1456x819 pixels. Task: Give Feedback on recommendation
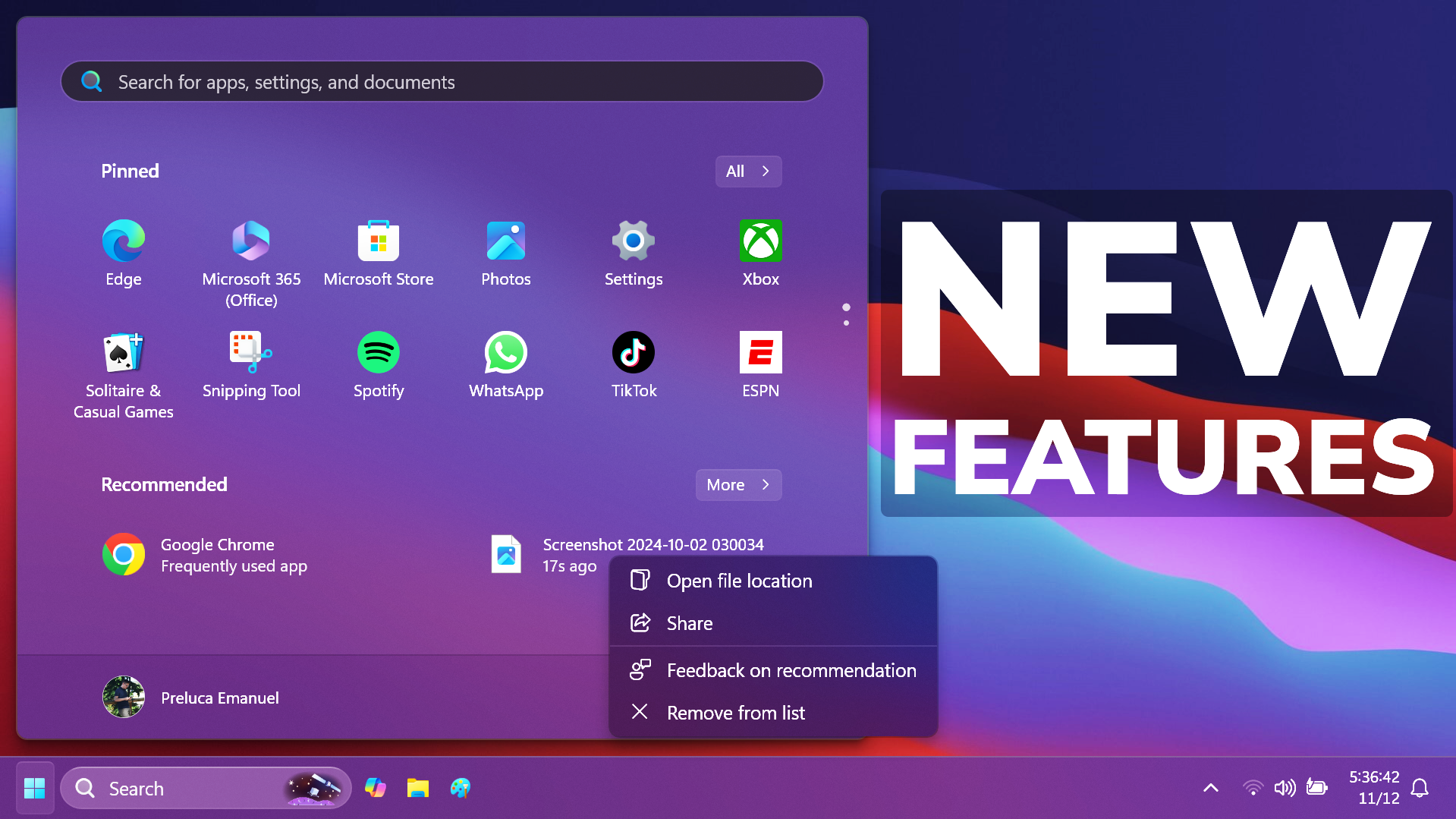[791, 670]
